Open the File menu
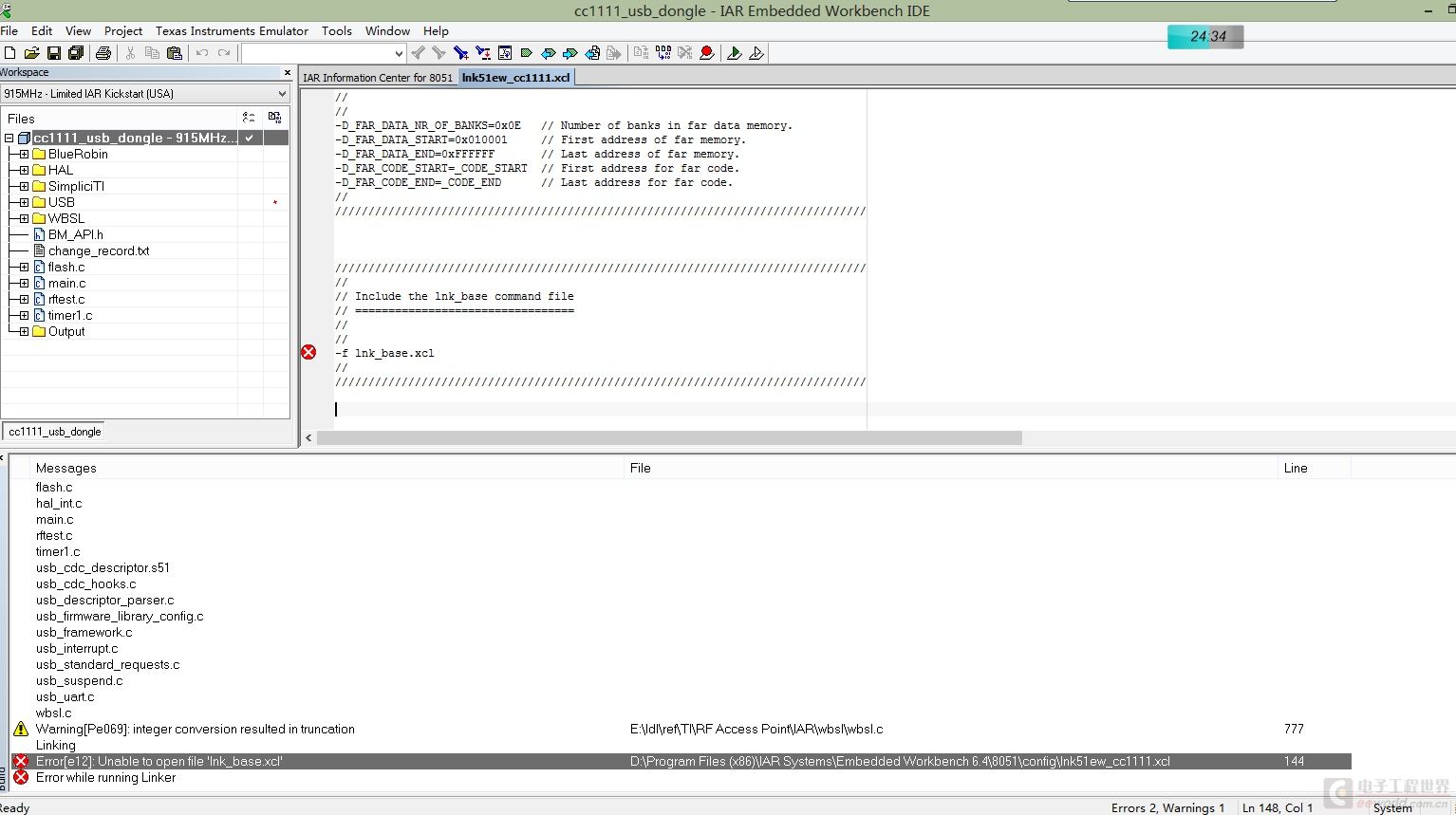The width and height of the screenshot is (1456, 815). click(9, 30)
